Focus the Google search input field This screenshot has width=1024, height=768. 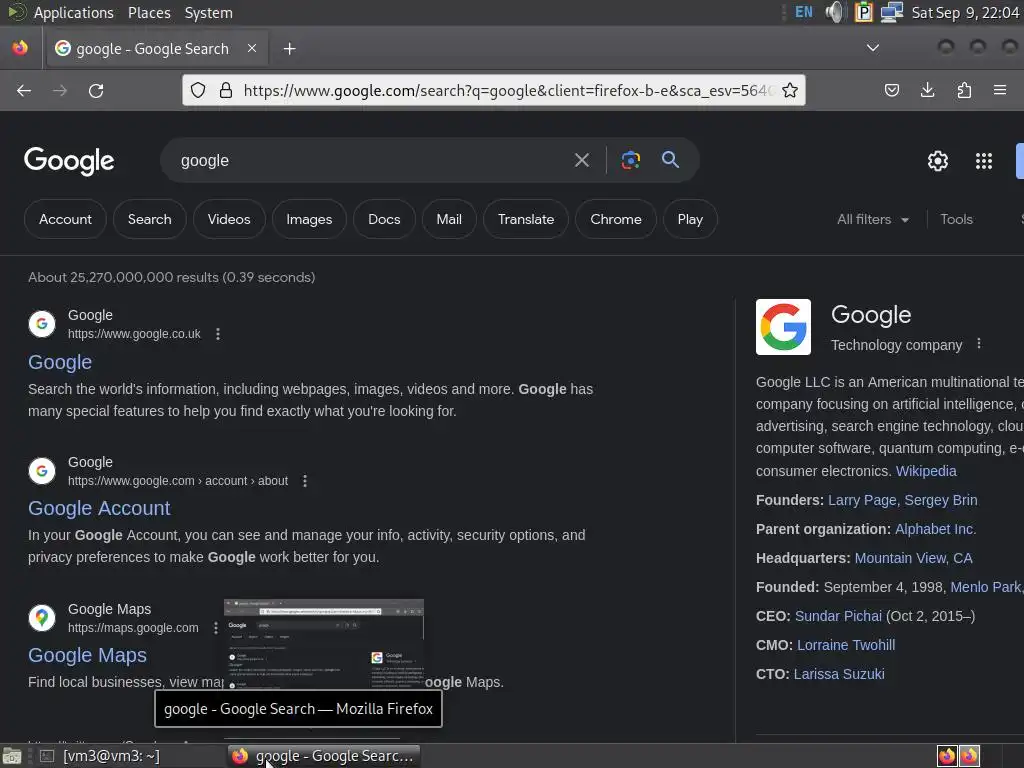[372, 161]
